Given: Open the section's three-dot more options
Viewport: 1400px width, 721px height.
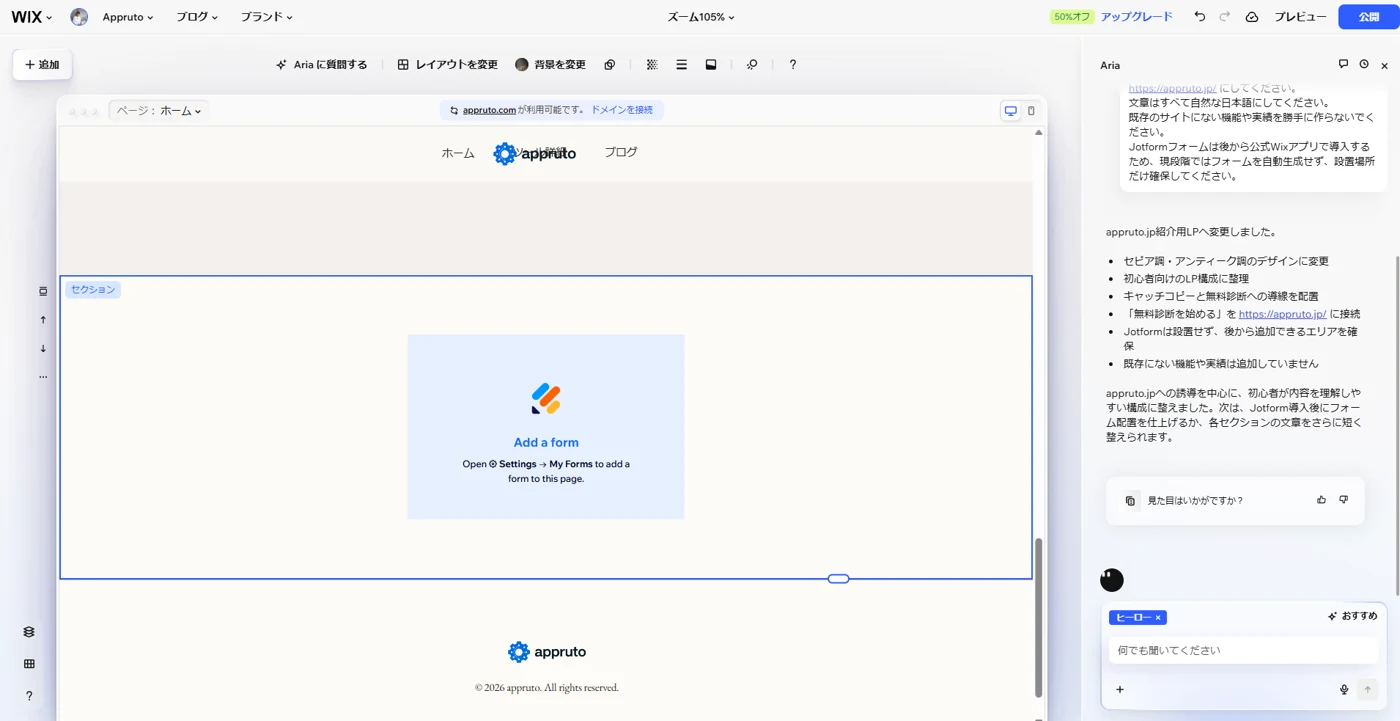Looking at the screenshot, I should click(x=43, y=377).
